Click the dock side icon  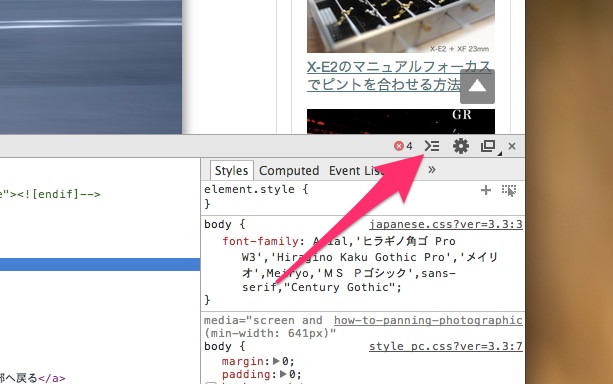tap(489, 147)
